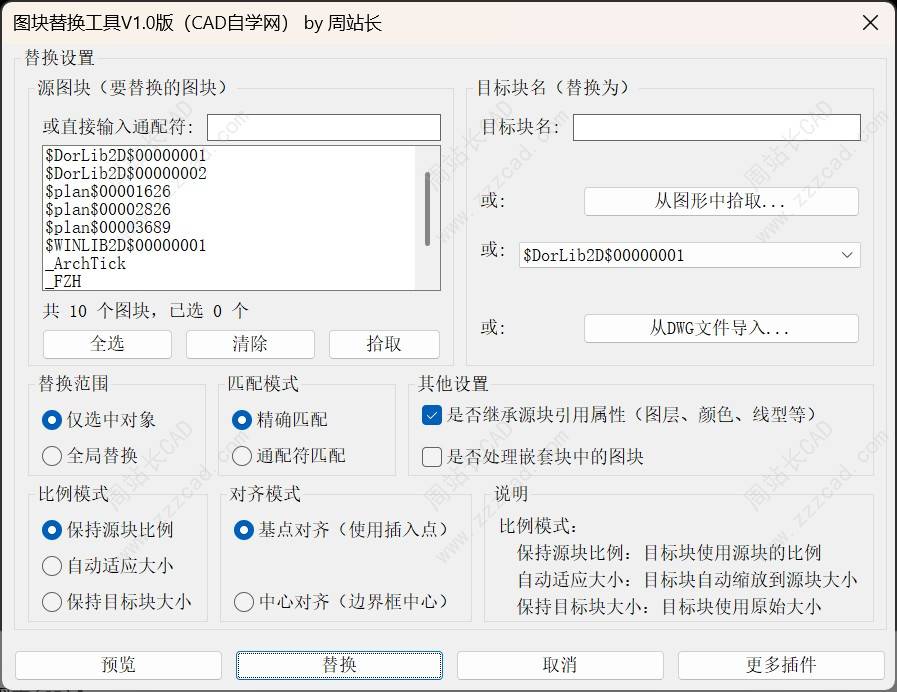Select 通配符匹配 matching mode

pos(240,455)
